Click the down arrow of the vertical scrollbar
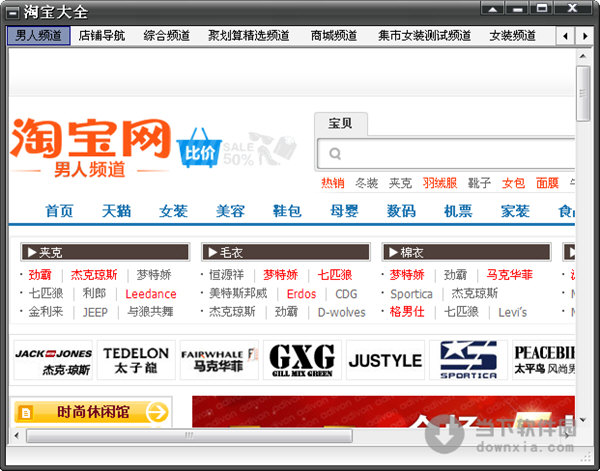 [x=583, y=420]
